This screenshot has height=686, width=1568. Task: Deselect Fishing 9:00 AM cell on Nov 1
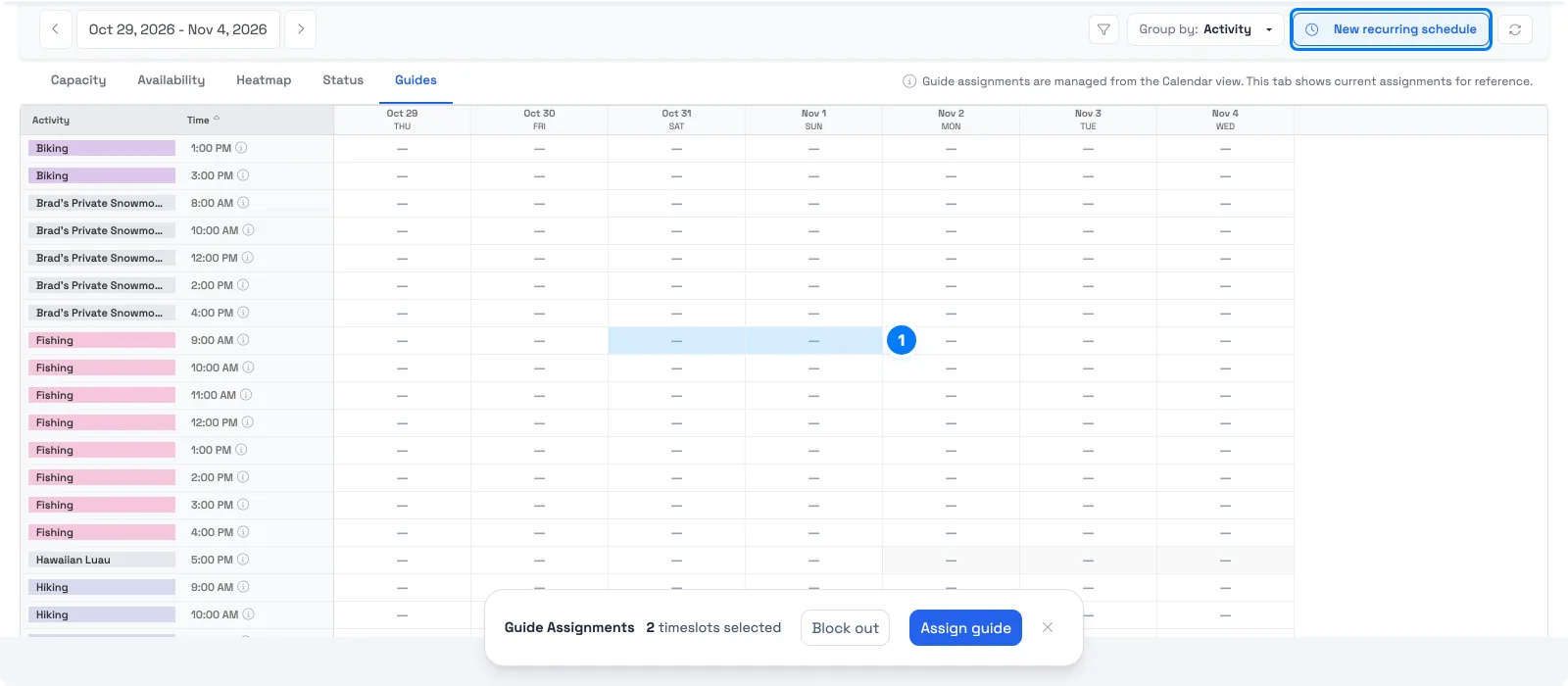(813, 340)
